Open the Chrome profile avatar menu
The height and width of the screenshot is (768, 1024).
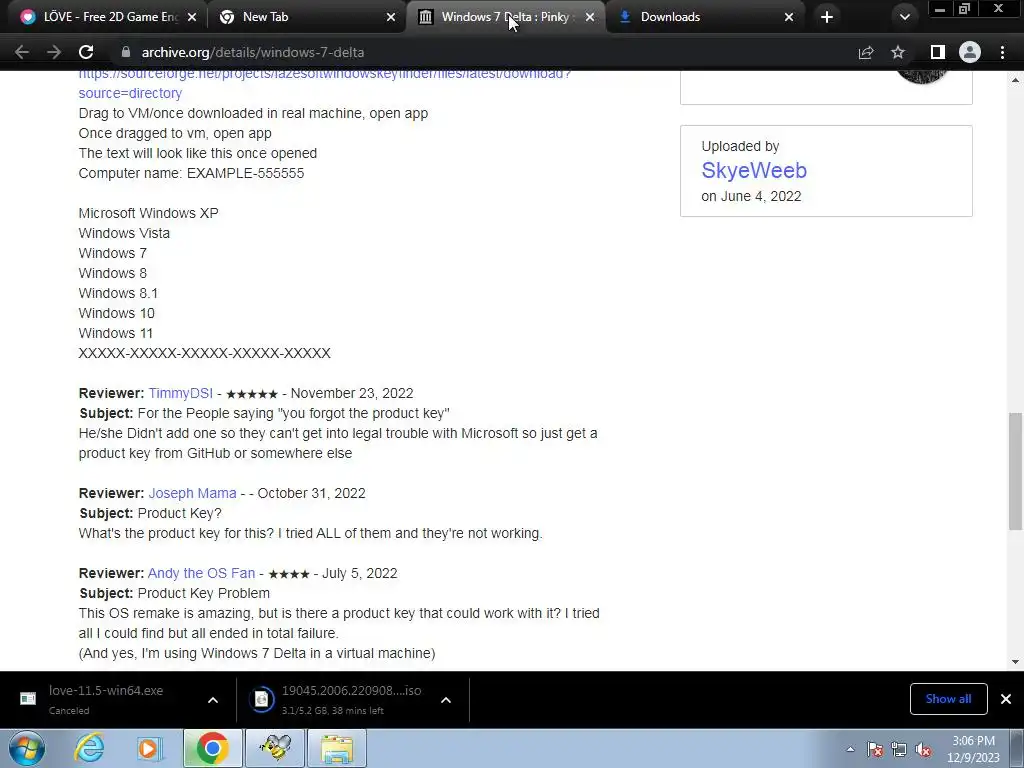tap(970, 52)
